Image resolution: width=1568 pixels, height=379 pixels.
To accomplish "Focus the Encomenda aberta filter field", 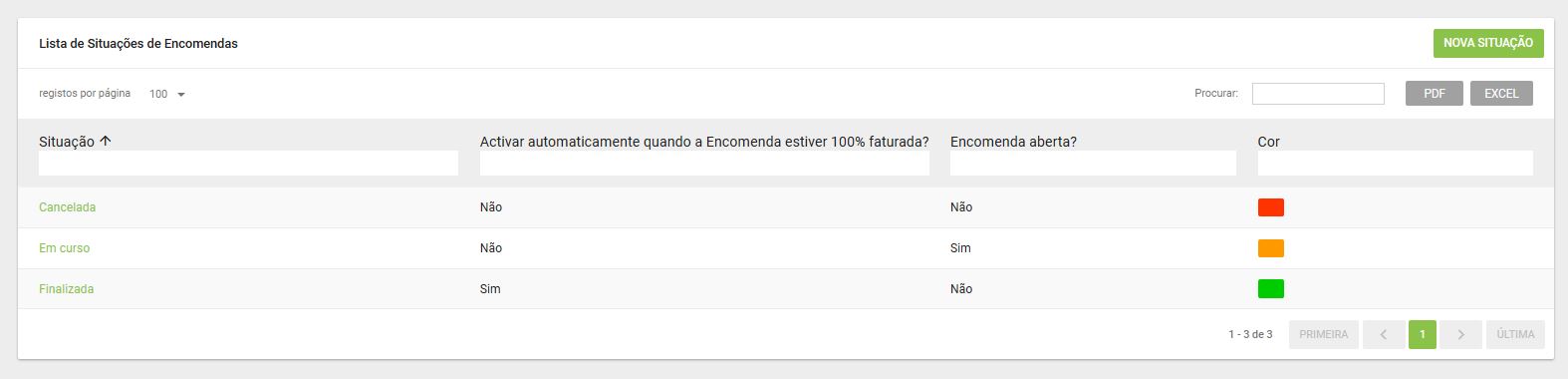I will pos(1093,164).
